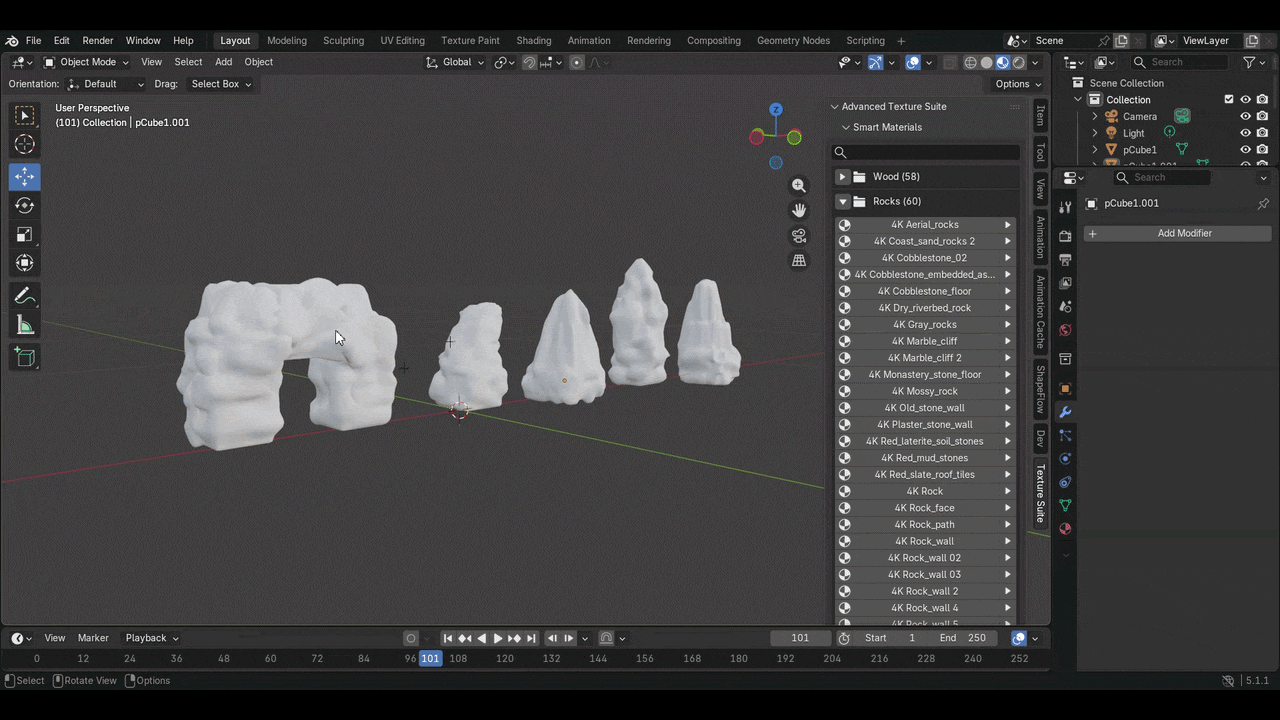Hide Light object with eye icon
This screenshot has width=1280, height=720.
point(1246,133)
